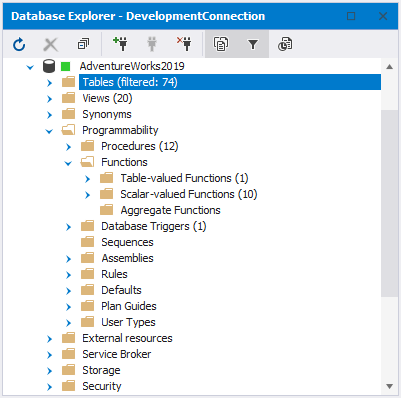The image size is (401, 398).
Task: Expand Database Triggers (1) node
Action: (69, 227)
